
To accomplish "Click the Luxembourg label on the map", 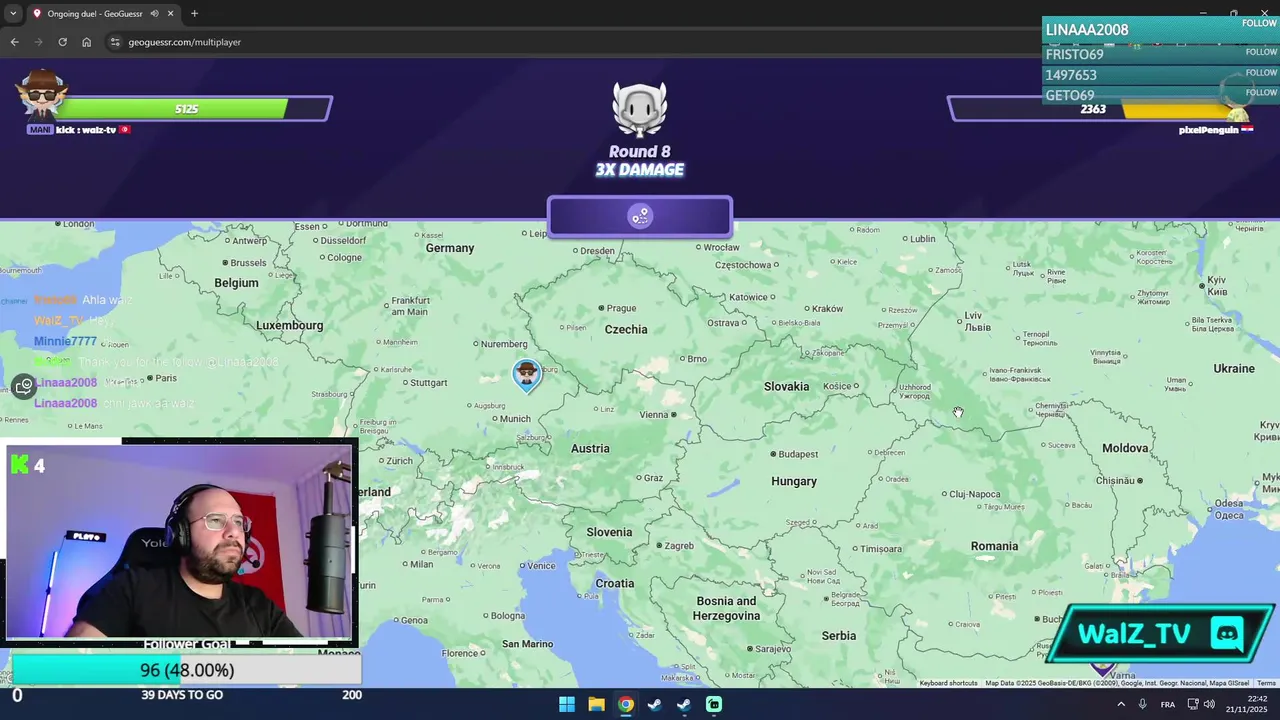I will [x=289, y=325].
